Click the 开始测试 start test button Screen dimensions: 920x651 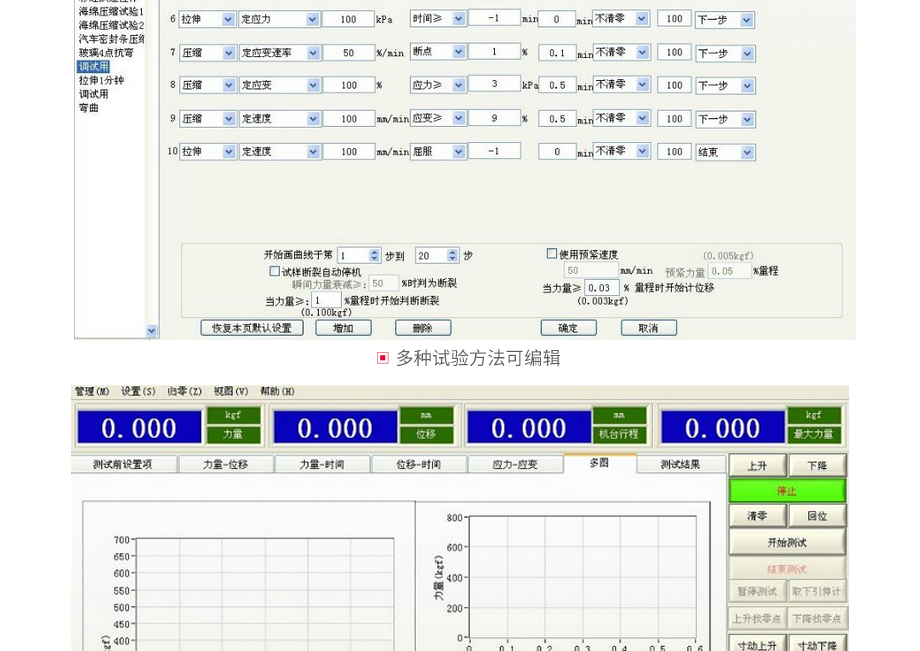(787, 542)
